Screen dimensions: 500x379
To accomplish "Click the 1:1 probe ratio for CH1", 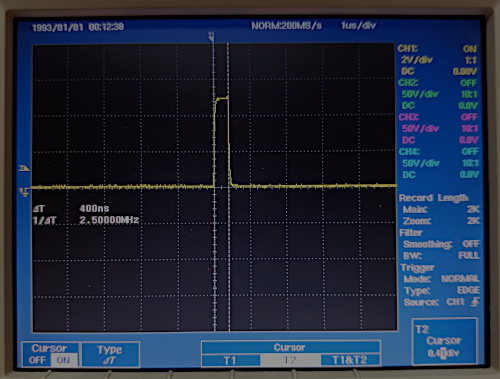I will click(x=470, y=60).
